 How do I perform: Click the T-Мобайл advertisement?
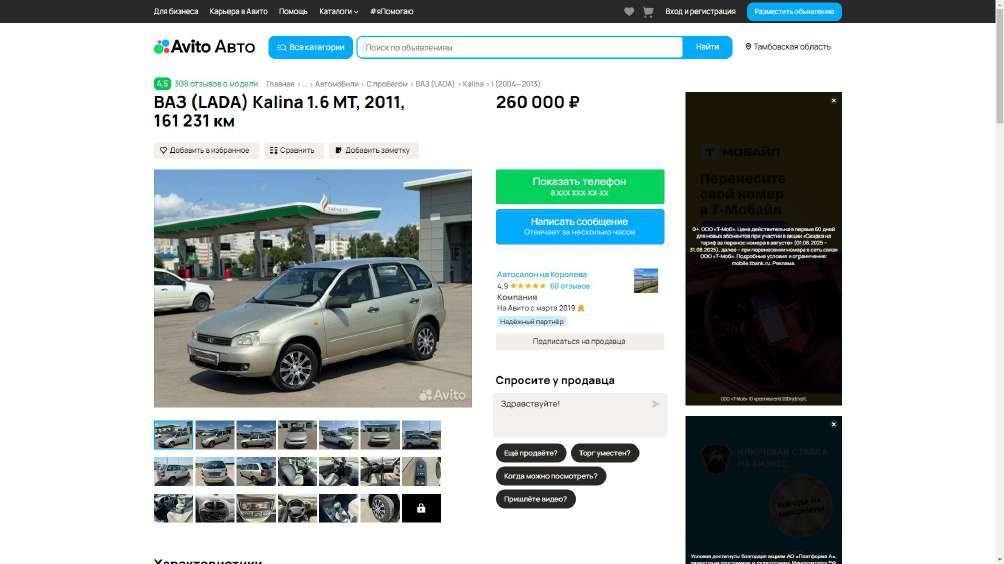(x=763, y=248)
